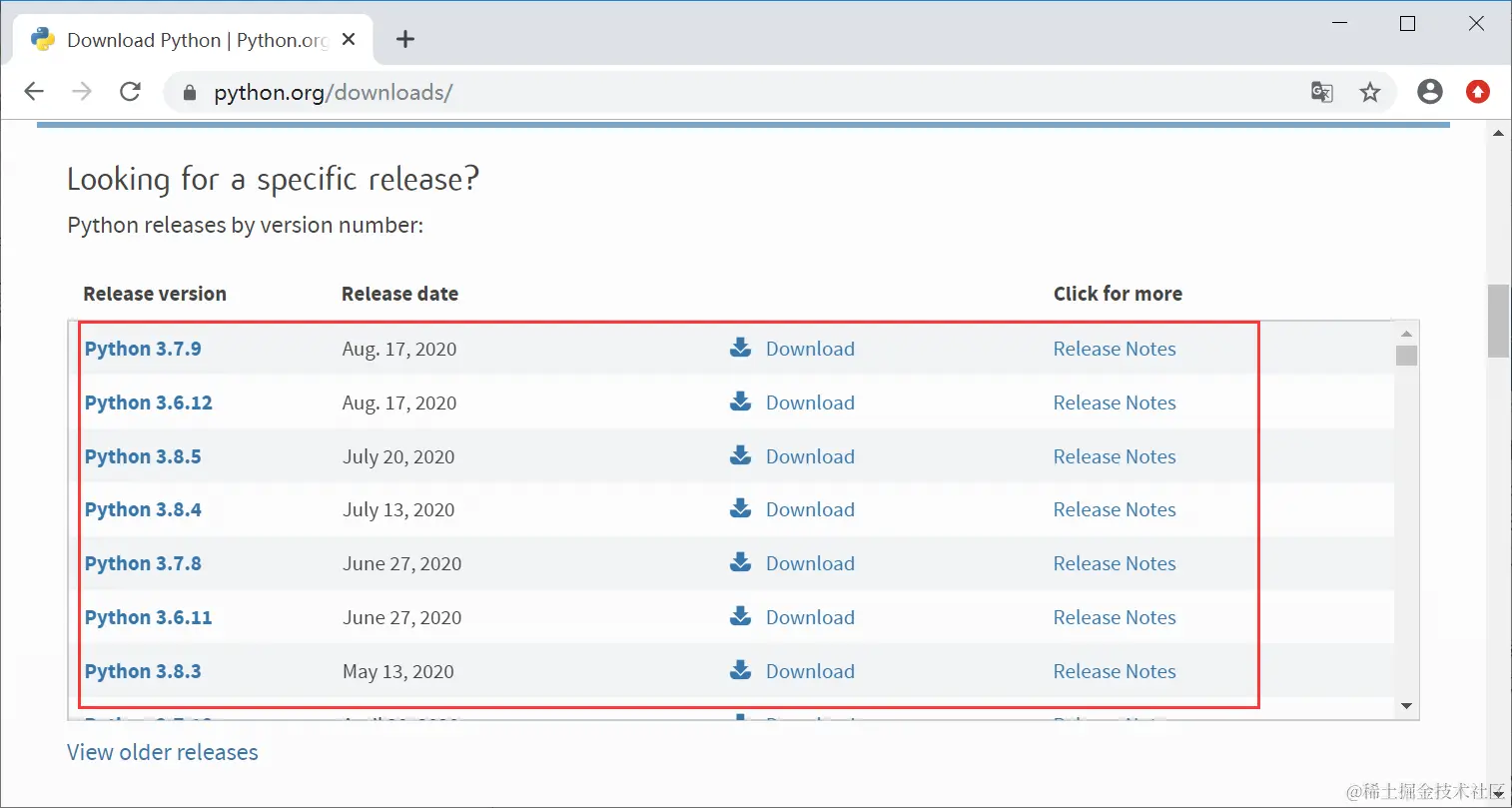Open the View older releases link

pos(163,752)
